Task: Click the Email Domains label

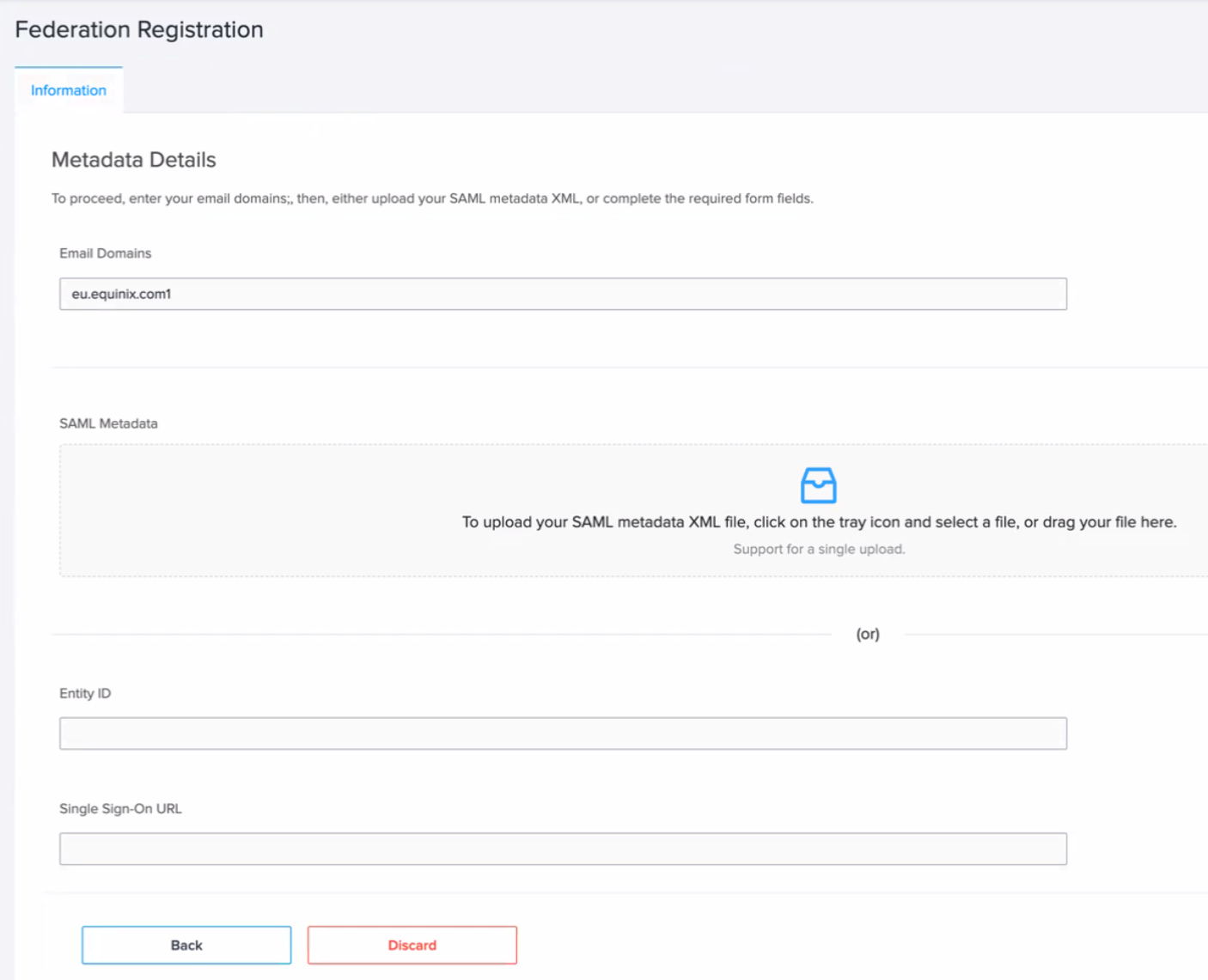Action: 105,253
